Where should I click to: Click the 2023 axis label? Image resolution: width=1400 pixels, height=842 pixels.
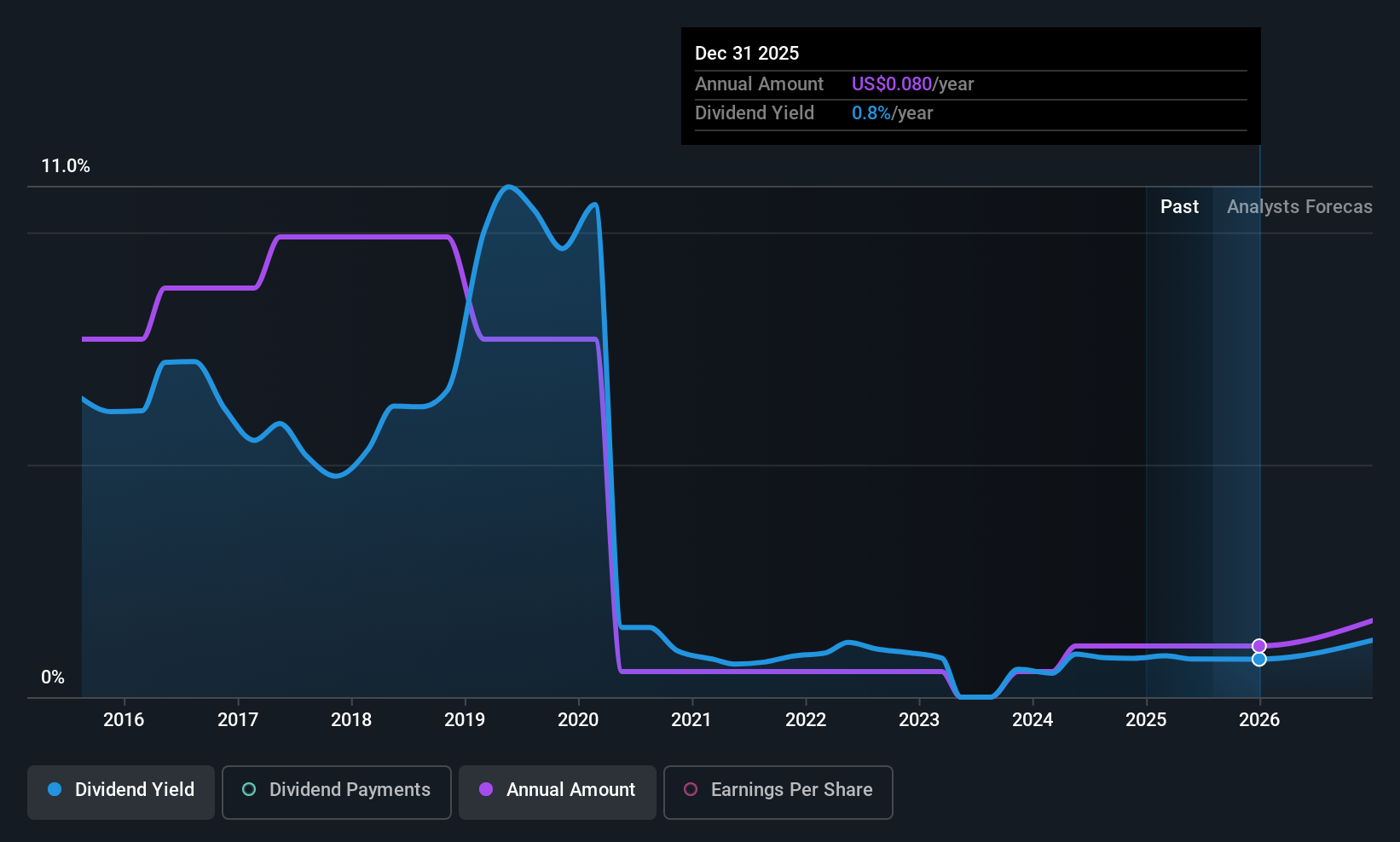(919, 719)
